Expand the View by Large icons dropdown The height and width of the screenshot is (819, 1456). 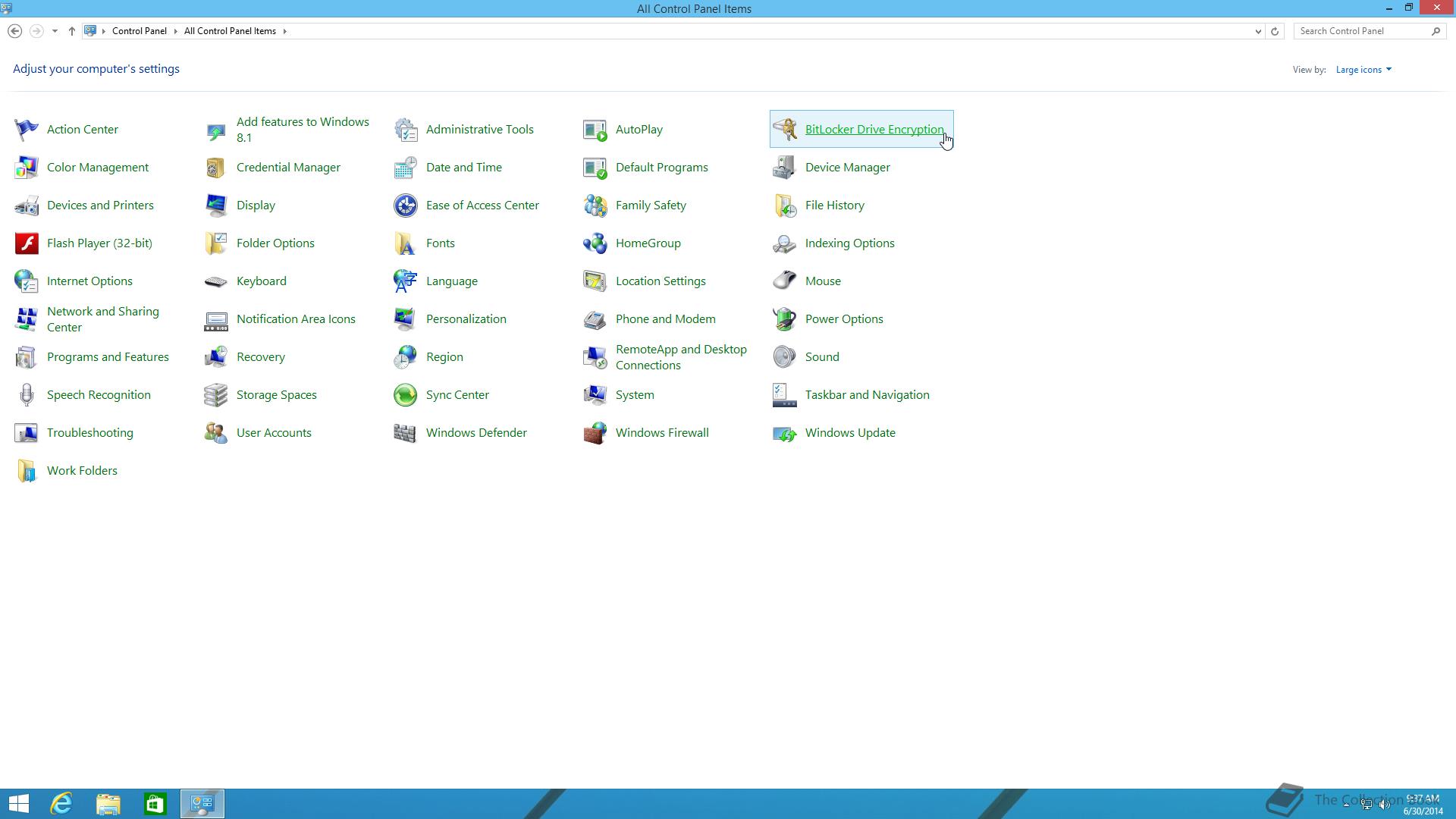click(x=1363, y=70)
